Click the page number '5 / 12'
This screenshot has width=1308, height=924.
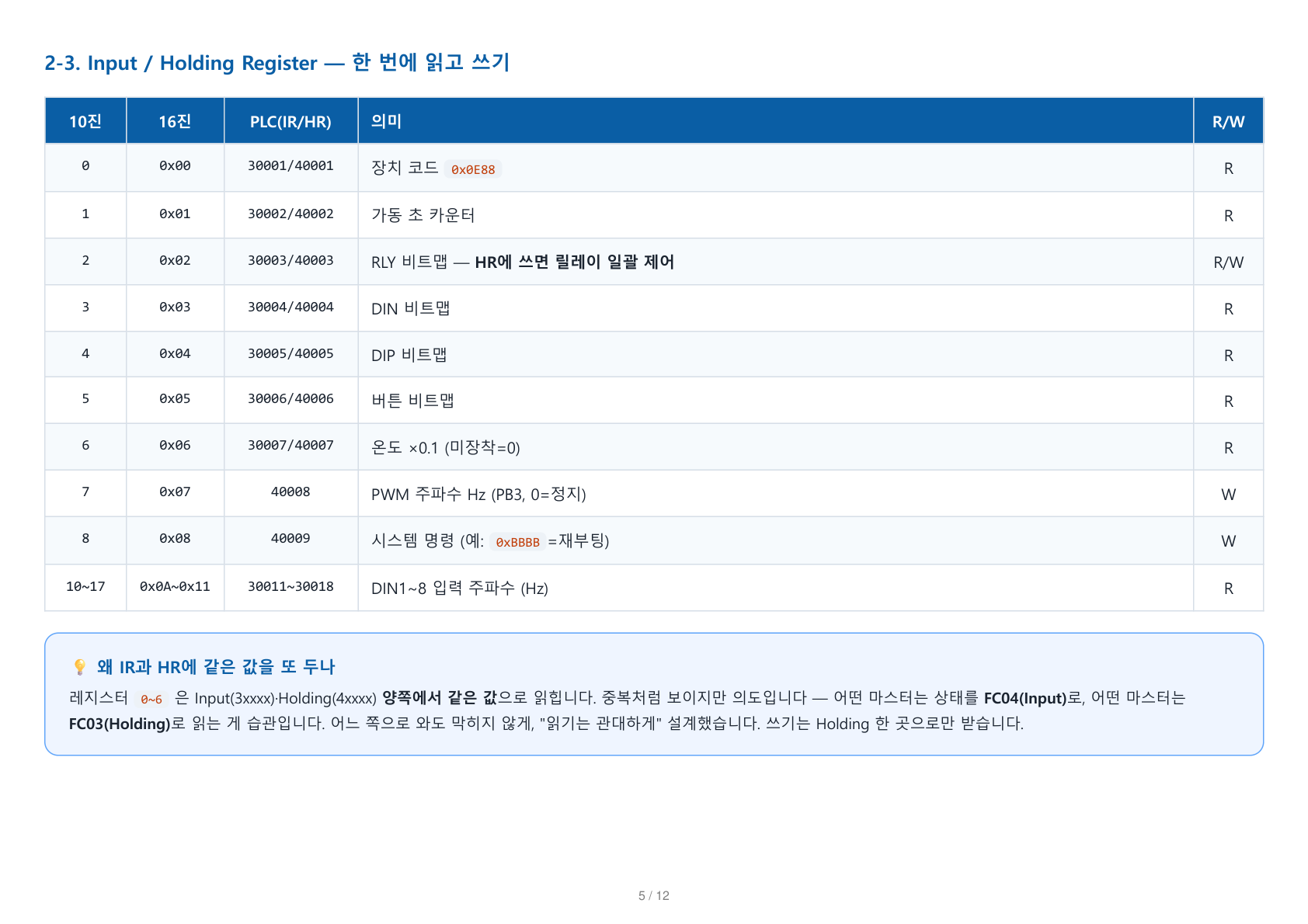(654, 895)
